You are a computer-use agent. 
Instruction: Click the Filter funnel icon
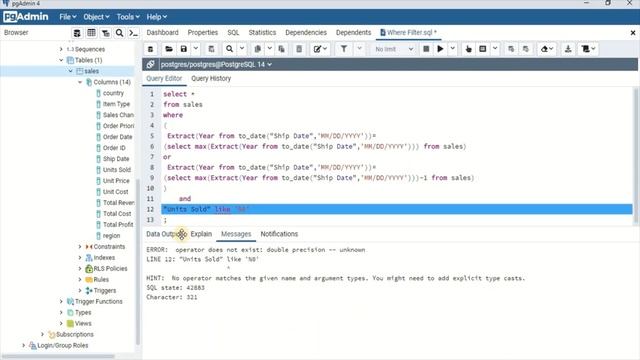[x=344, y=49]
